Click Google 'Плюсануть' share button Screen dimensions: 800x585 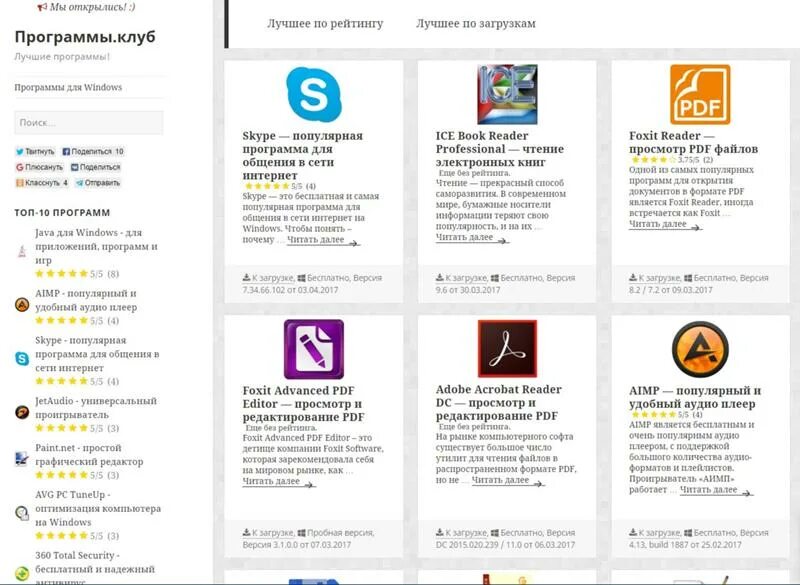(x=39, y=167)
